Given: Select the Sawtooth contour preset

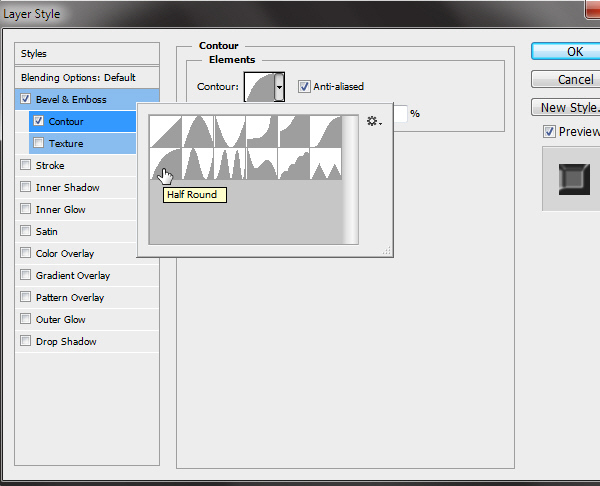Looking at the screenshot, I should 326,164.
